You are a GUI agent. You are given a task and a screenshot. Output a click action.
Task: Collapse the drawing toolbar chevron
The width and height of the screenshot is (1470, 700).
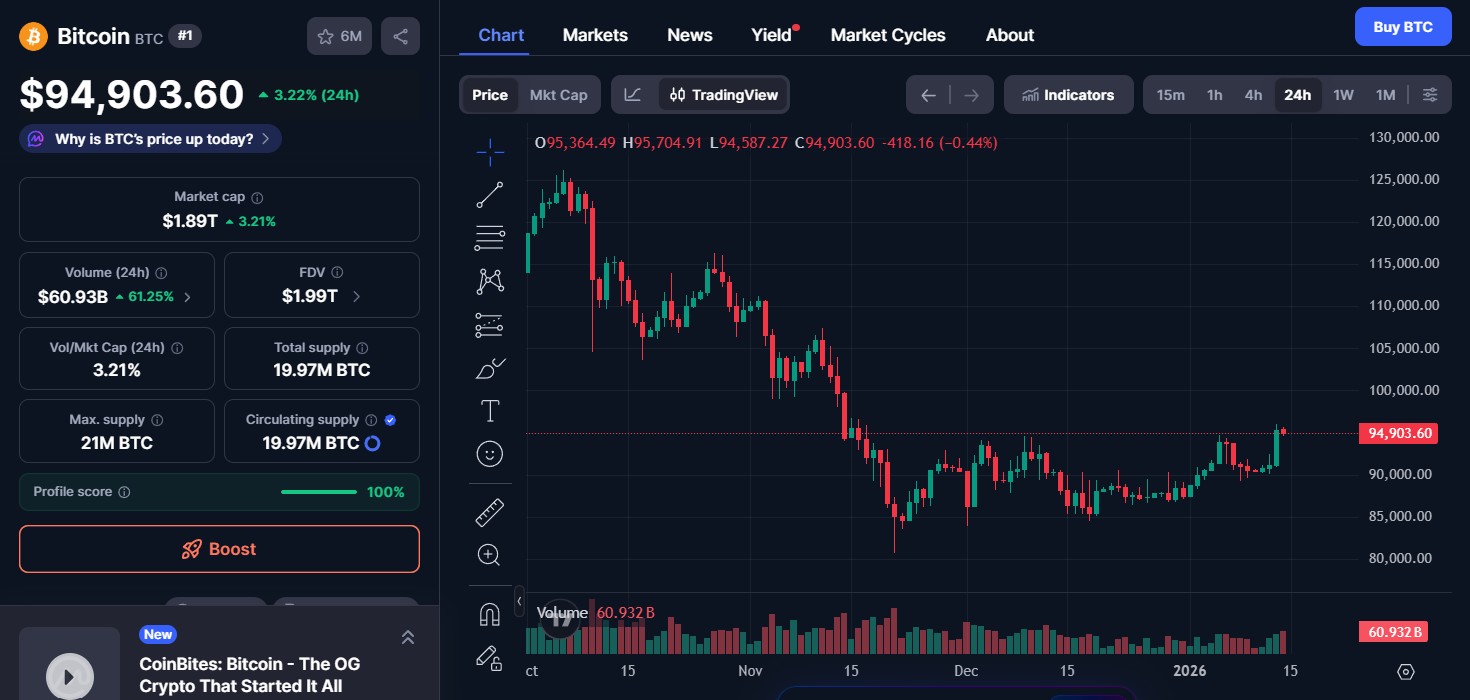pos(519,601)
